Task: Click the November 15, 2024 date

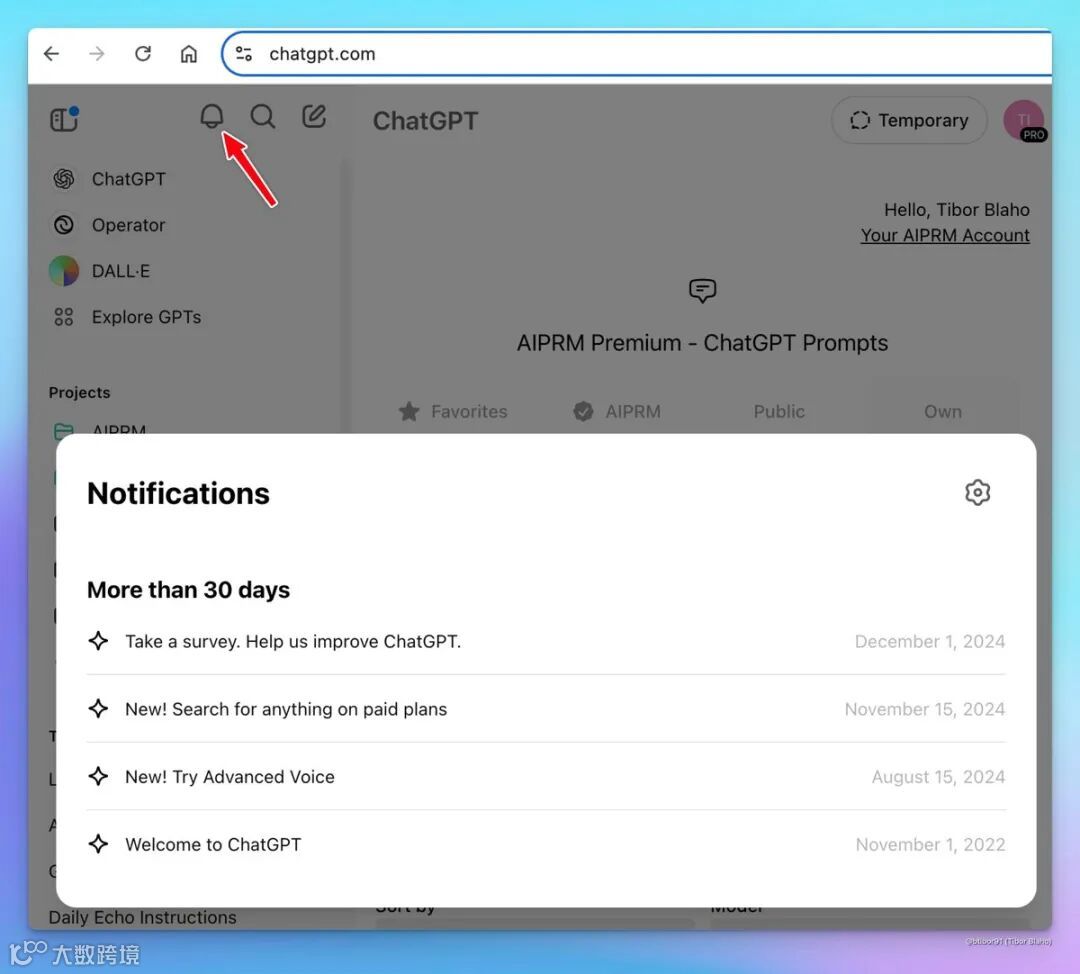Action: [x=925, y=709]
